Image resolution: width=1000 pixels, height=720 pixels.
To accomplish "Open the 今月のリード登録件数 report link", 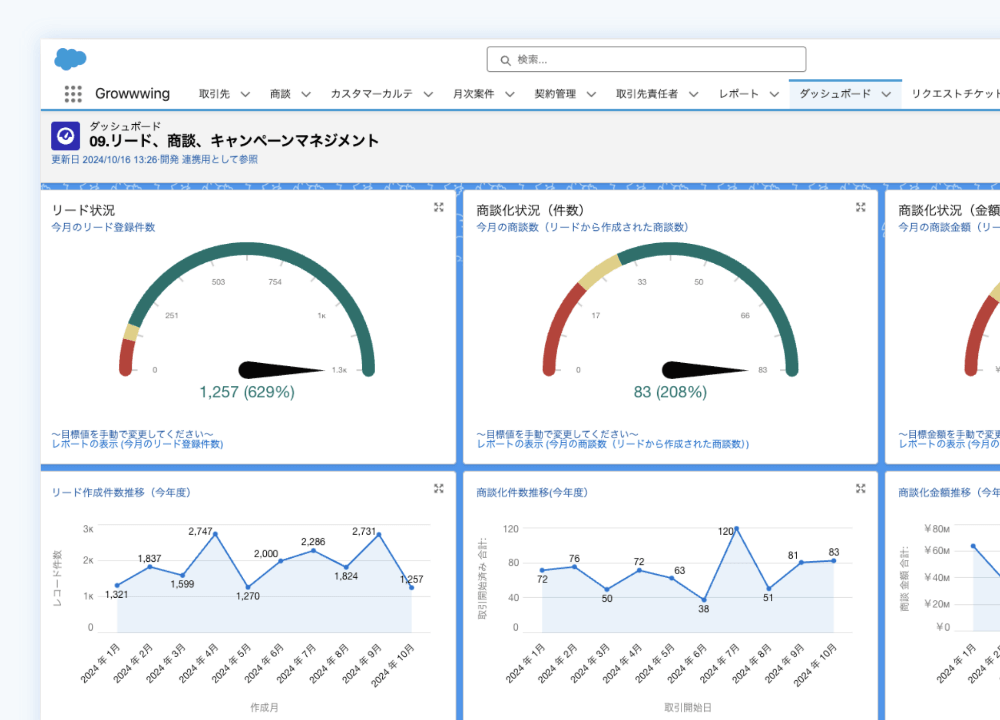I will coord(103,227).
